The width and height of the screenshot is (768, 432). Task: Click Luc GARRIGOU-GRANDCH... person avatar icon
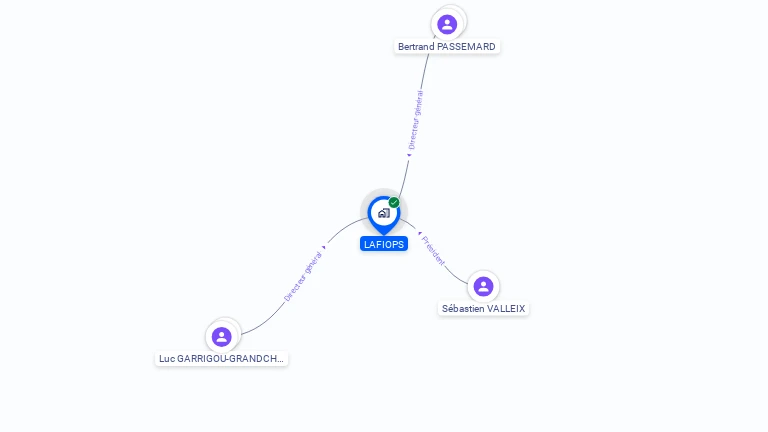click(x=221, y=337)
